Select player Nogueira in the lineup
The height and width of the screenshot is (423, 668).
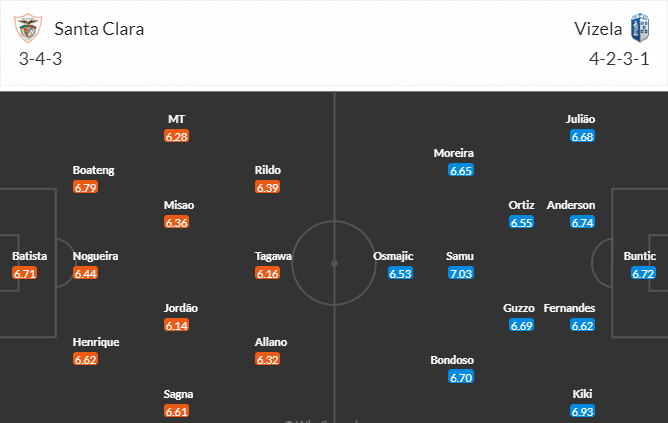click(96, 256)
